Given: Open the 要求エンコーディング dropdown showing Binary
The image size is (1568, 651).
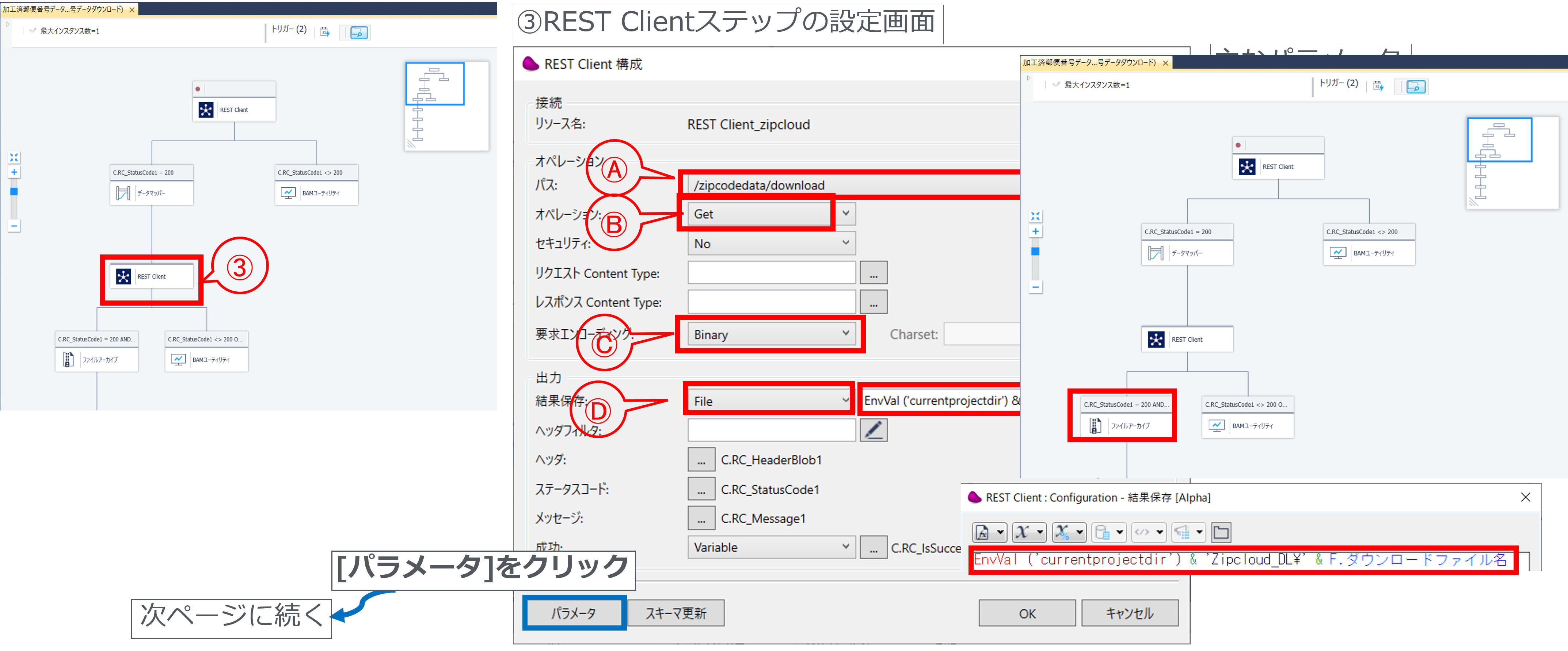Looking at the screenshot, I should (x=772, y=334).
